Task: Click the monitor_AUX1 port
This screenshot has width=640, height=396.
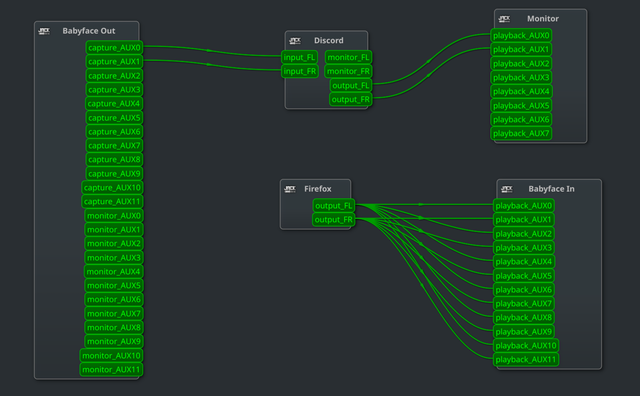Action: coord(114,230)
